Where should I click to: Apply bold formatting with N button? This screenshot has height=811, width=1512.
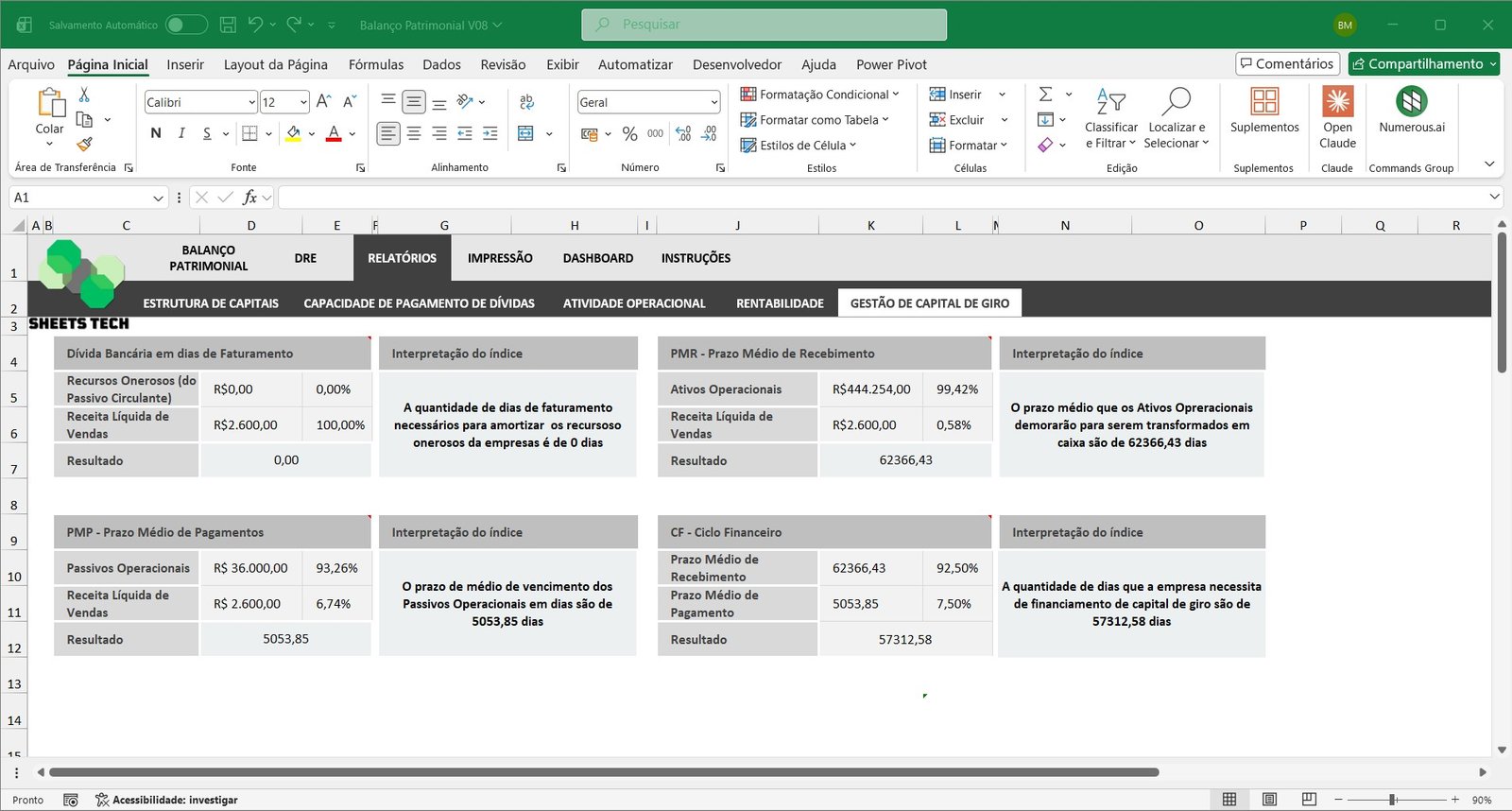[x=156, y=133]
